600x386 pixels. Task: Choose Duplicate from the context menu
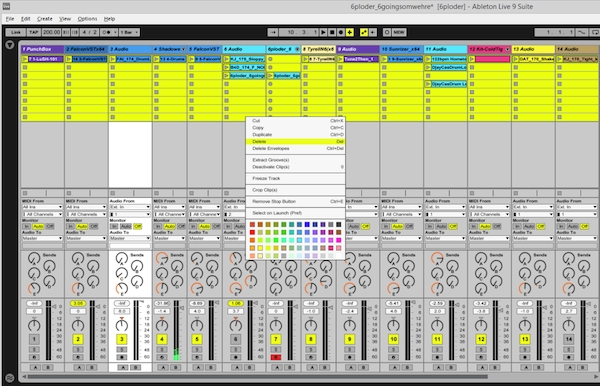click(x=295, y=135)
